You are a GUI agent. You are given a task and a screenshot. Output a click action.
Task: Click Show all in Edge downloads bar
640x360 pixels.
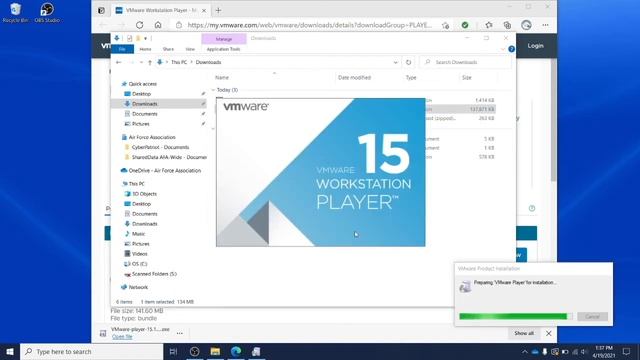pyautogui.click(x=524, y=333)
